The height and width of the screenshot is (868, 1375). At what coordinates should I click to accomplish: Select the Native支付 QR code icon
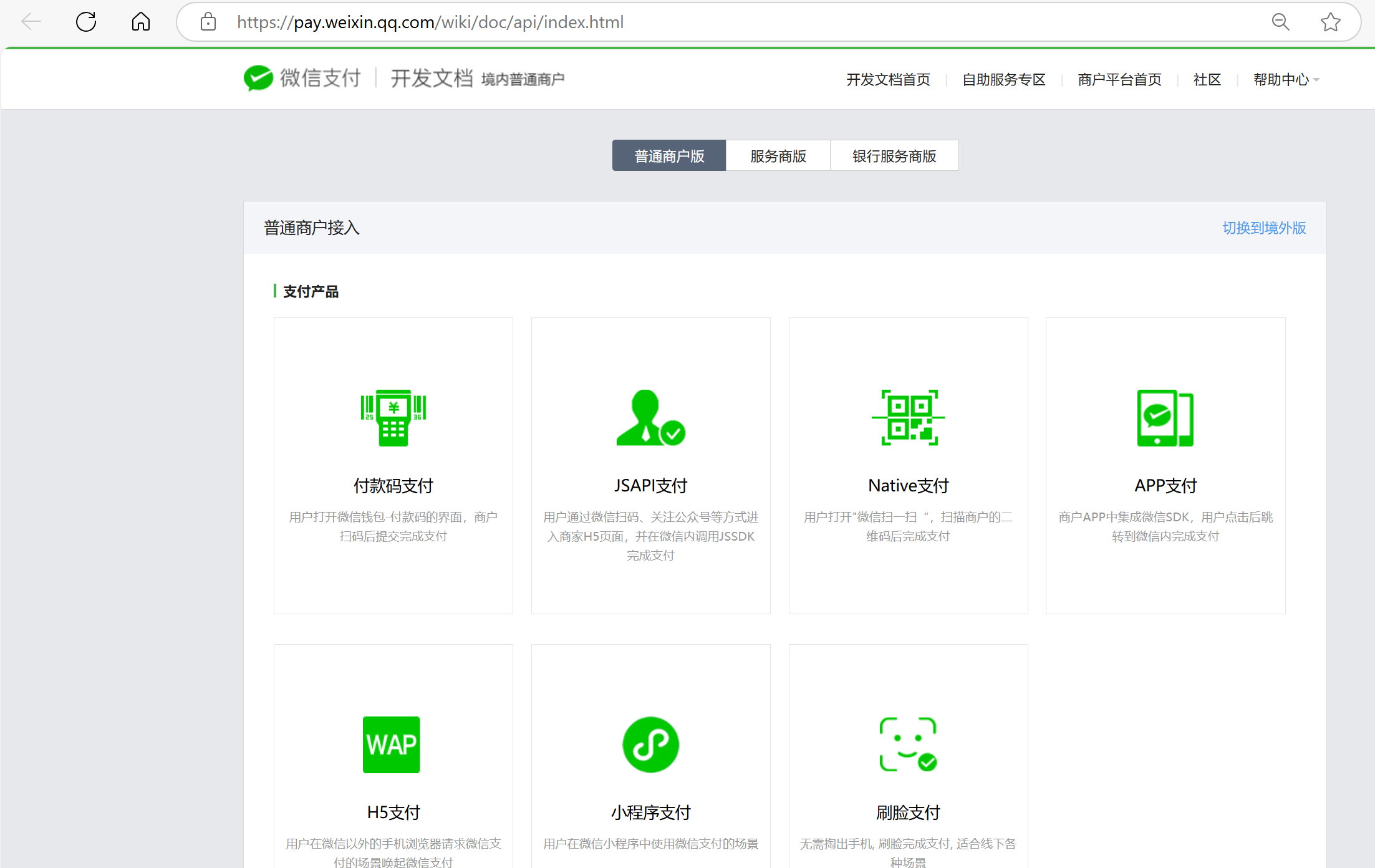(x=908, y=417)
